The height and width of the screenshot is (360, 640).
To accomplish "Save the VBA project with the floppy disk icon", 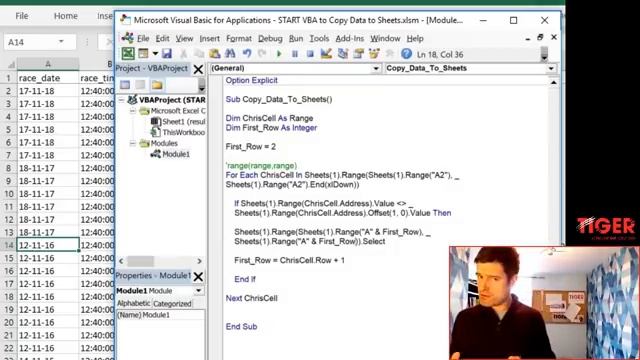I will point(167,53).
